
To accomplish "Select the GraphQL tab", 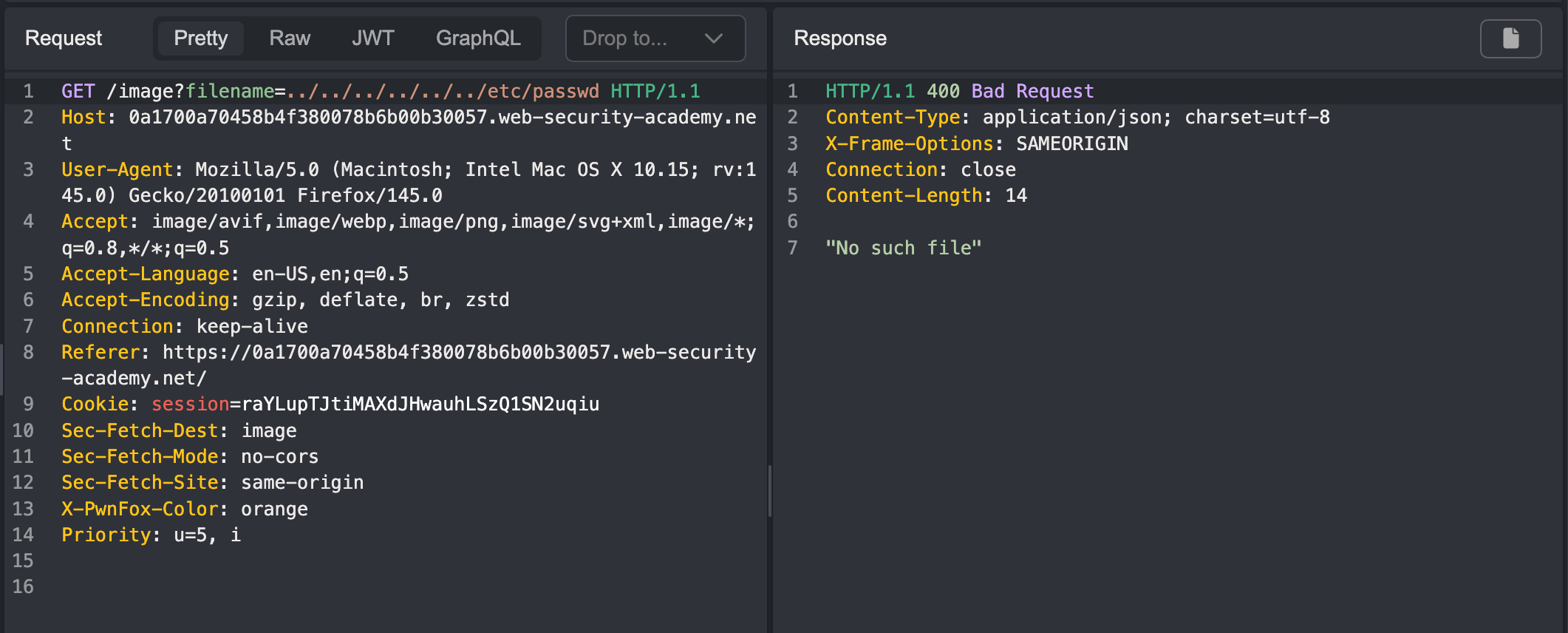I will (x=478, y=38).
